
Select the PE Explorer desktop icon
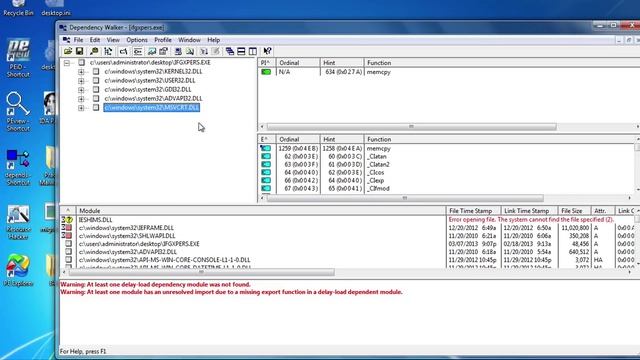coord(18,270)
